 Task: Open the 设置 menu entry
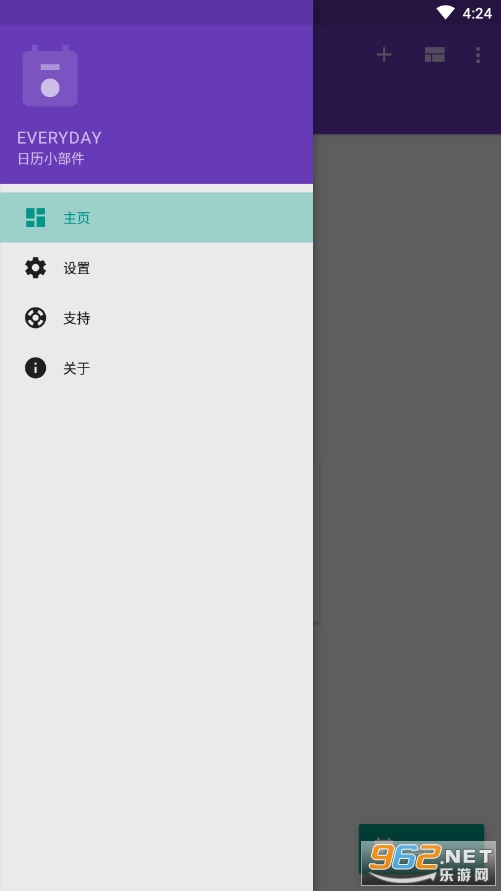click(x=156, y=268)
